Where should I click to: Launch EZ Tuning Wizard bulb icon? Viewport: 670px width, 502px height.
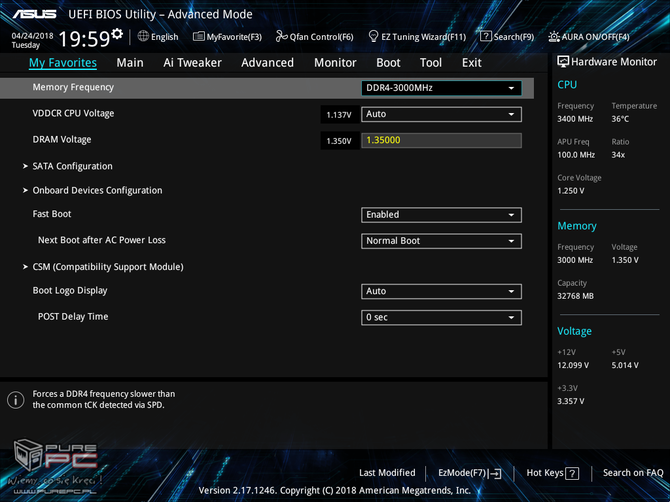click(373, 36)
